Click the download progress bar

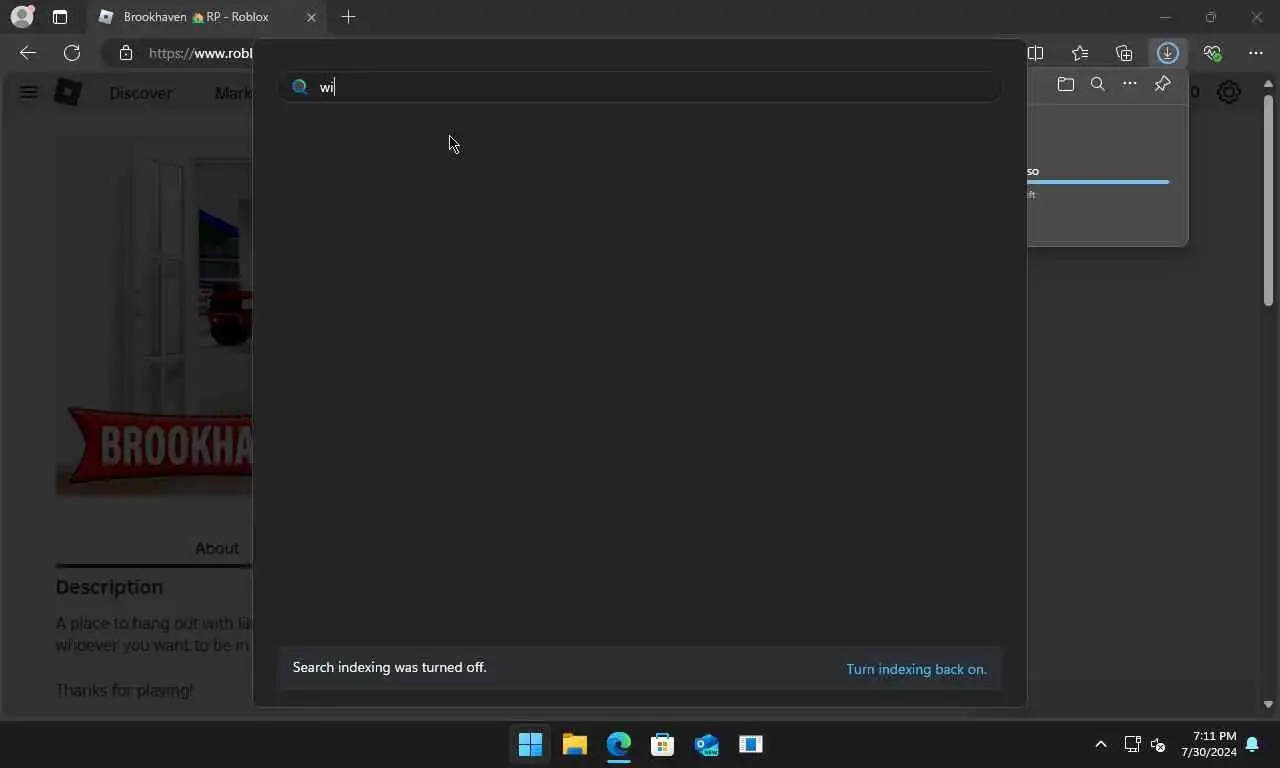(1098, 182)
